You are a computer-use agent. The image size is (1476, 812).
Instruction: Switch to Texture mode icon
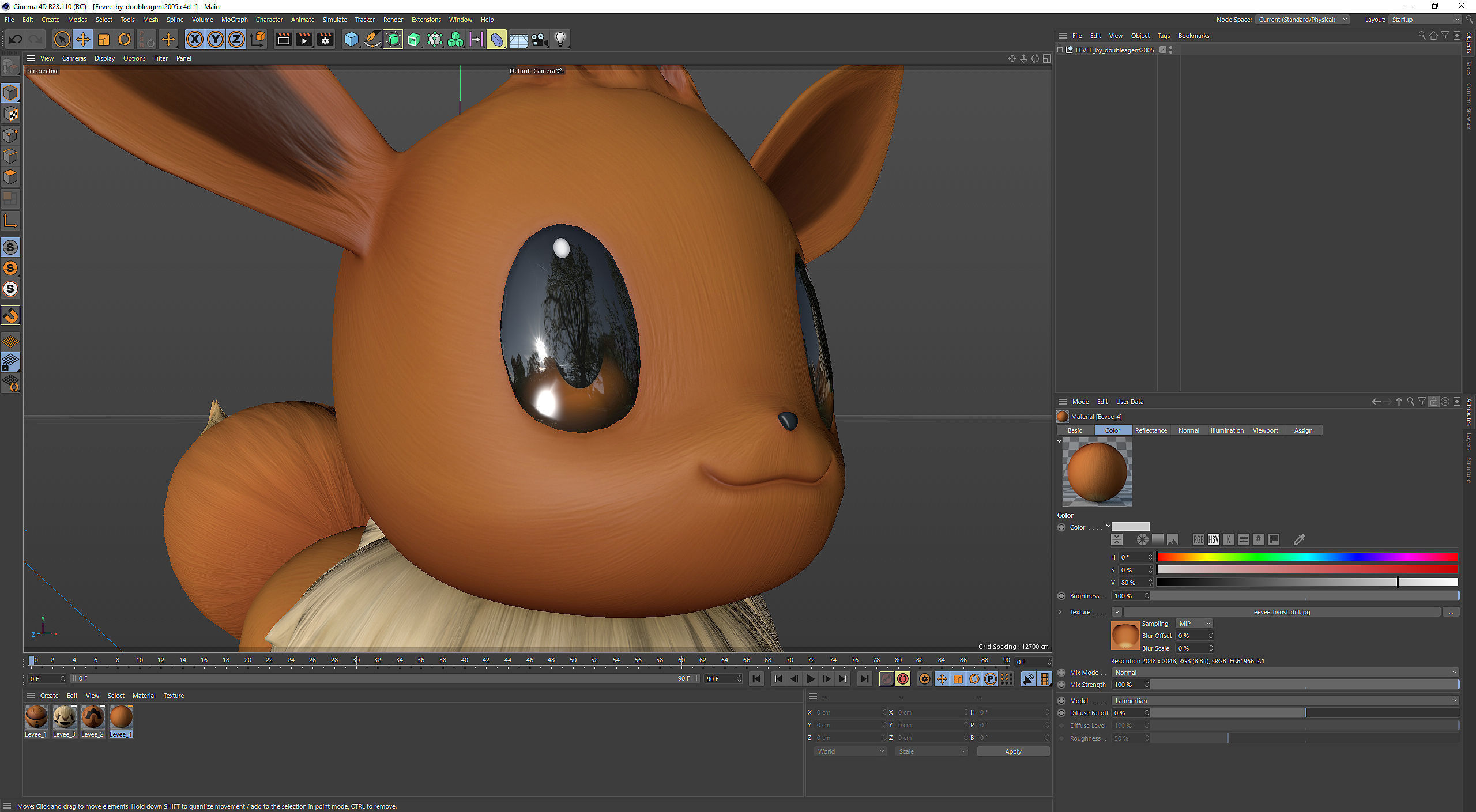(10, 114)
